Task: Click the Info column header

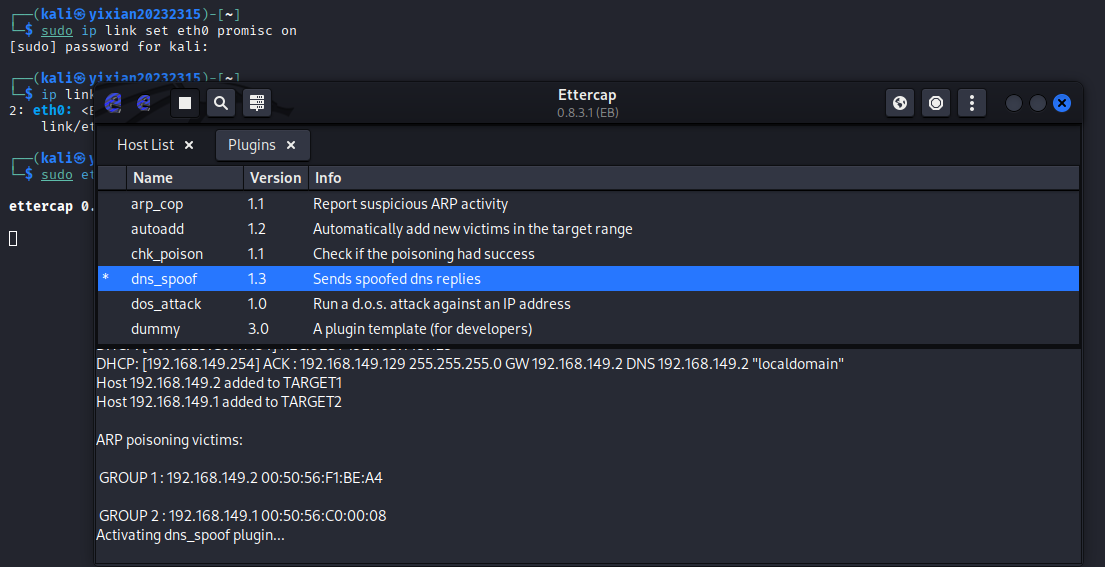Action: pyautogui.click(x=328, y=178)
